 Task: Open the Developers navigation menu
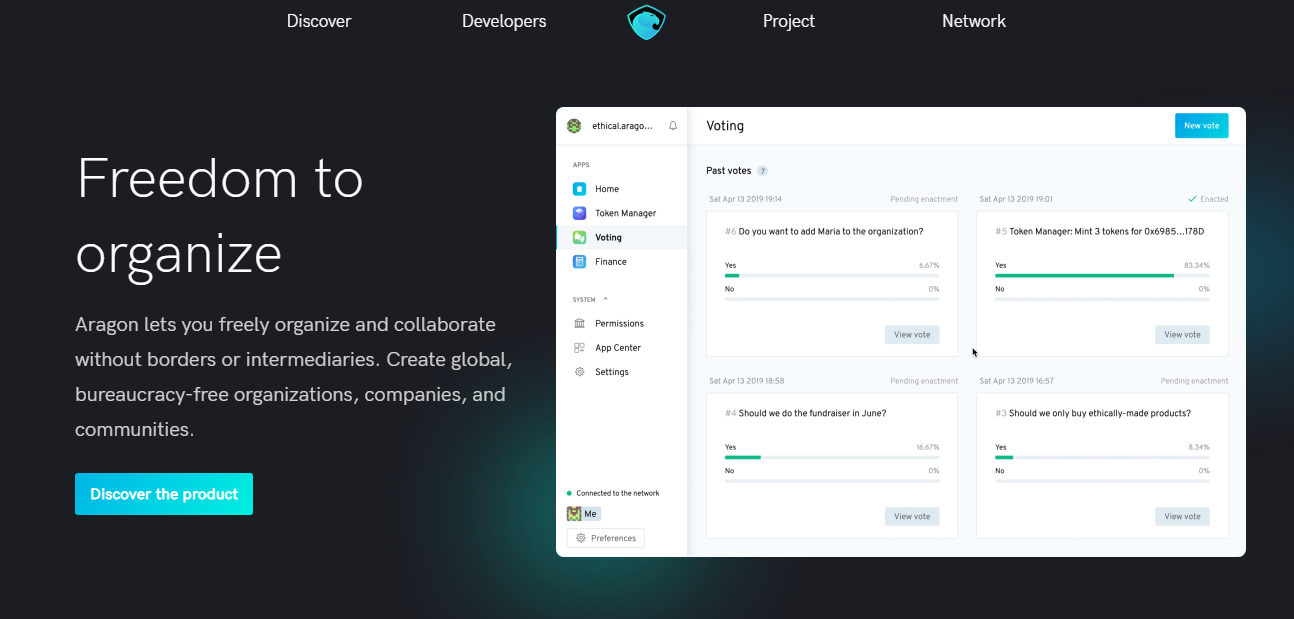[504, 21]
